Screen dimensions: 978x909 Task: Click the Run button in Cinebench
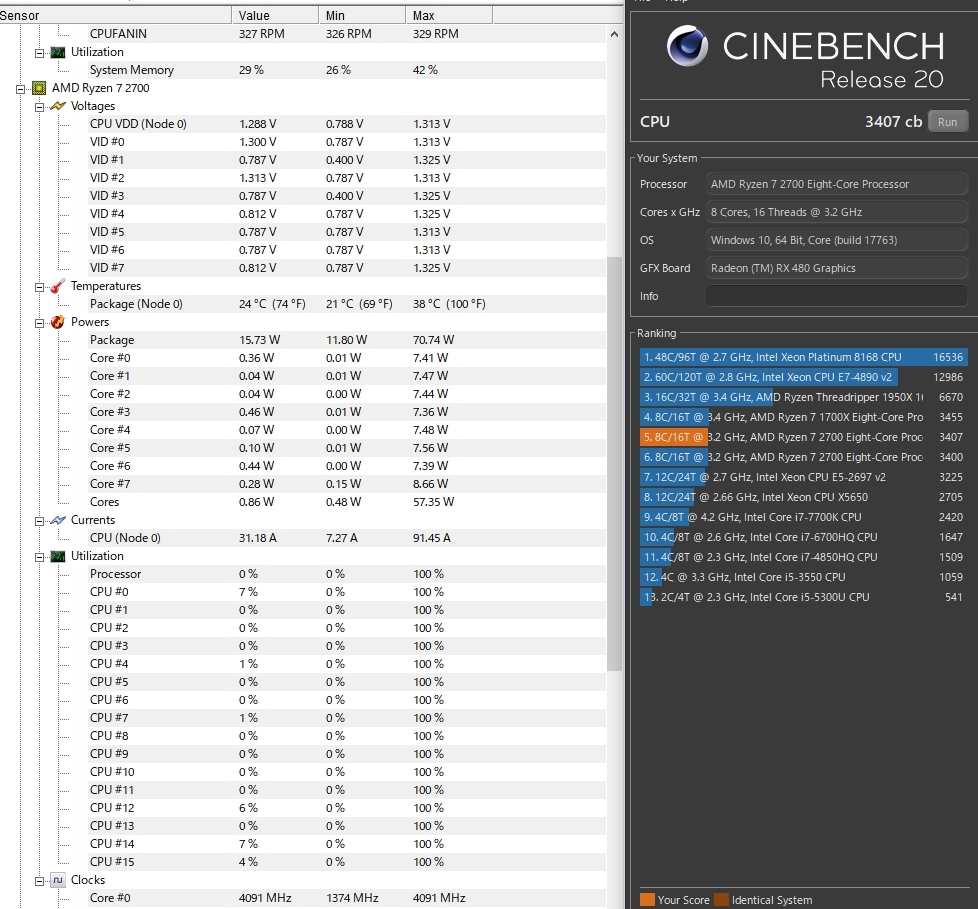(x=947, y=122)
